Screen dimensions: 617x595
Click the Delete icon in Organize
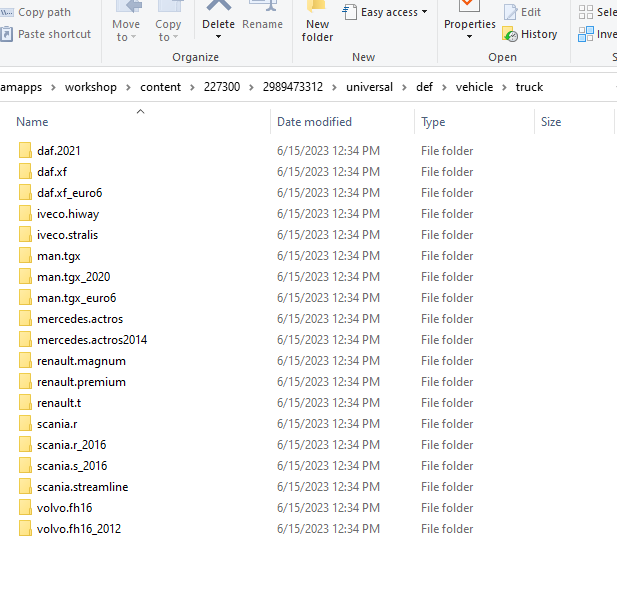(x=218, y=6)
